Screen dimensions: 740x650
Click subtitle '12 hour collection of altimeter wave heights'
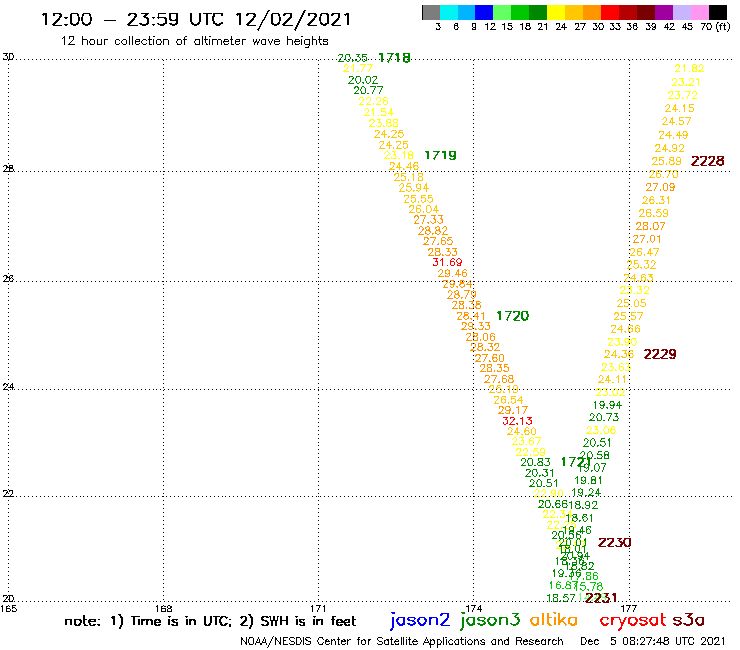(x=194, y=41)
